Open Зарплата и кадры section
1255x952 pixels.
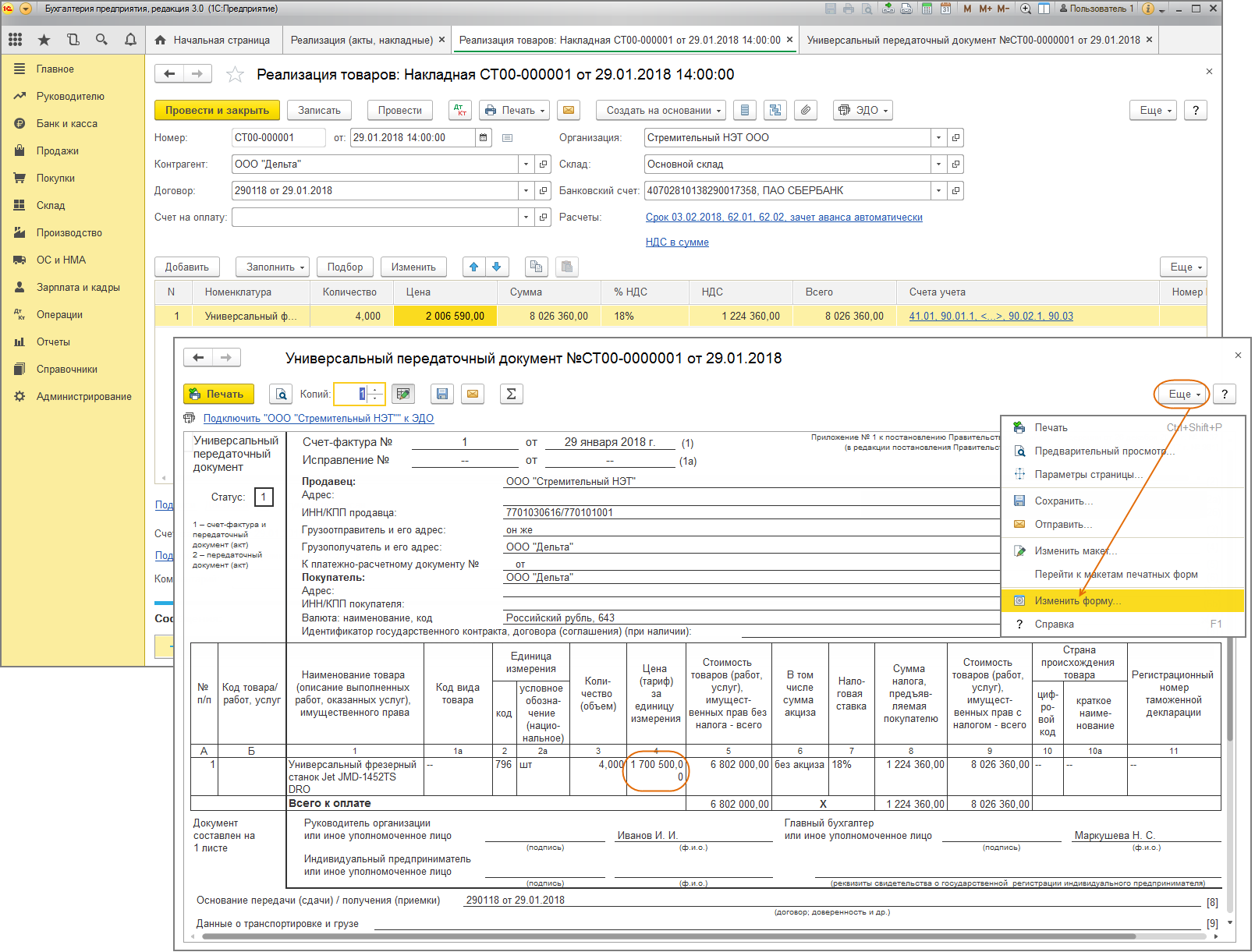[78, 288]
